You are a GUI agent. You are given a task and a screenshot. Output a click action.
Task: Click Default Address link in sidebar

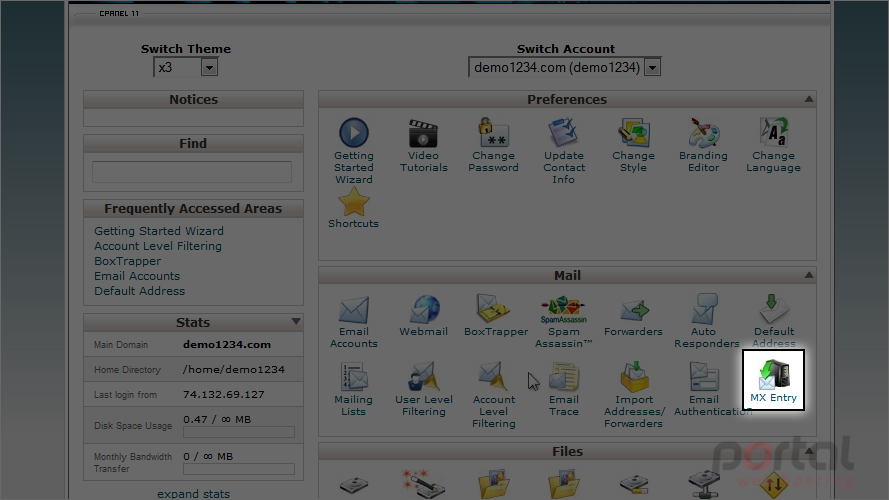139,291
